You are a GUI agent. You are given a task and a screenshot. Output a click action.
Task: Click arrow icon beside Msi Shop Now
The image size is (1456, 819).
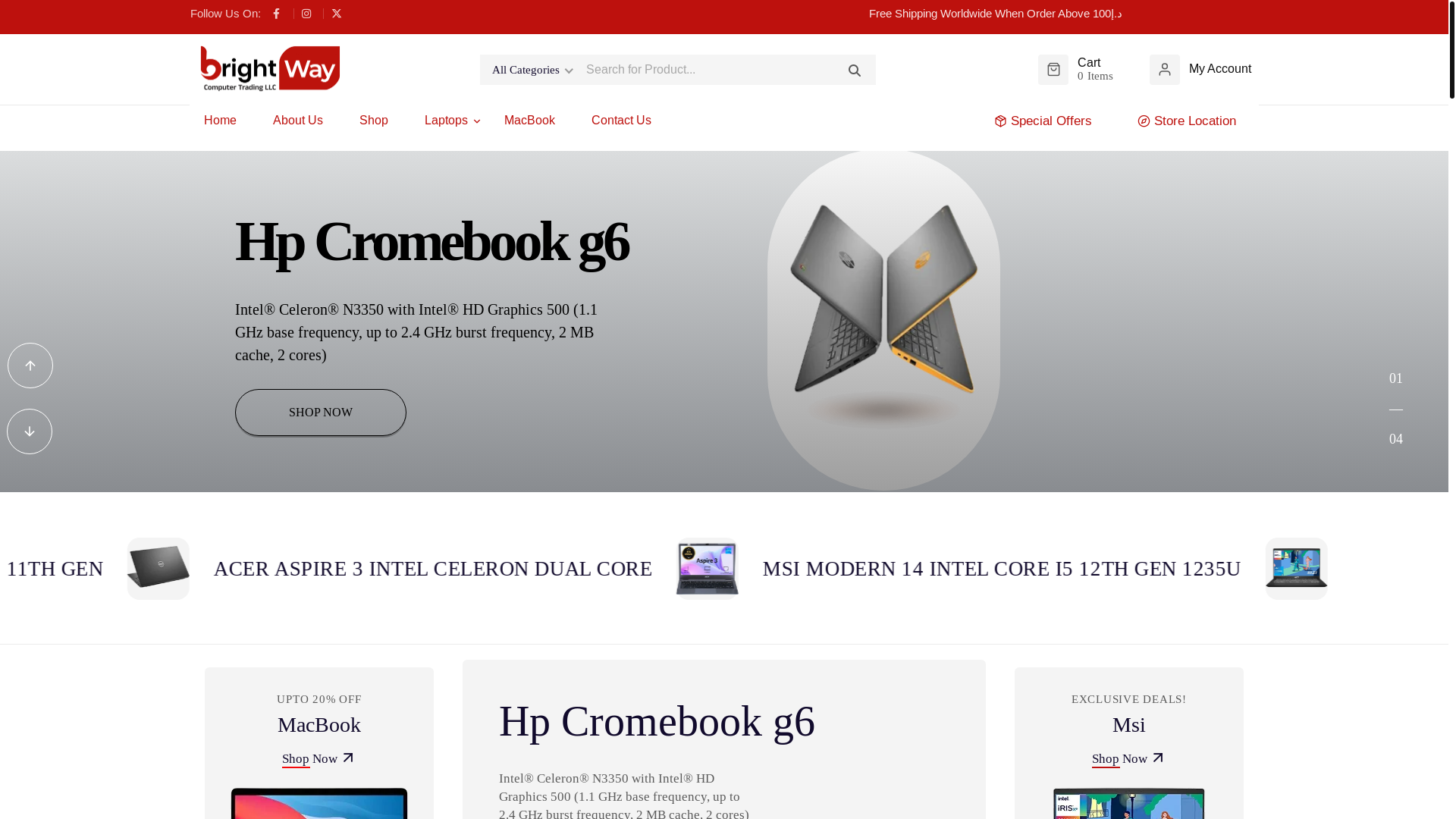coord(1158,758)
